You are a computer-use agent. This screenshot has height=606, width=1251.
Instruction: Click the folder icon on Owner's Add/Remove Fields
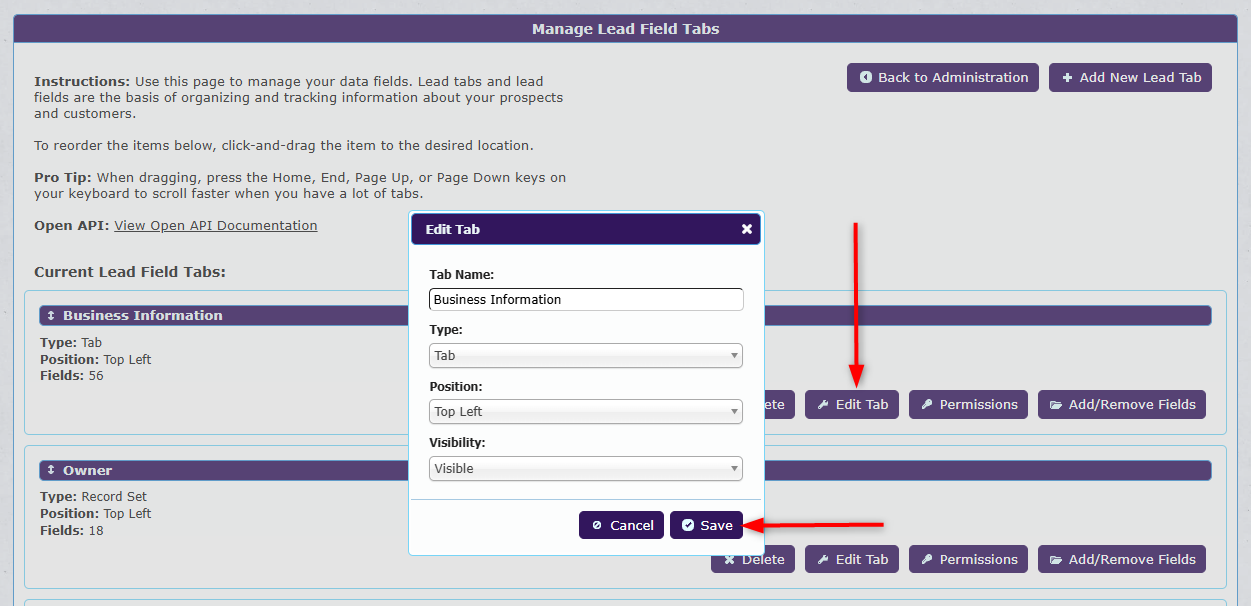(x=1056, y=559)
